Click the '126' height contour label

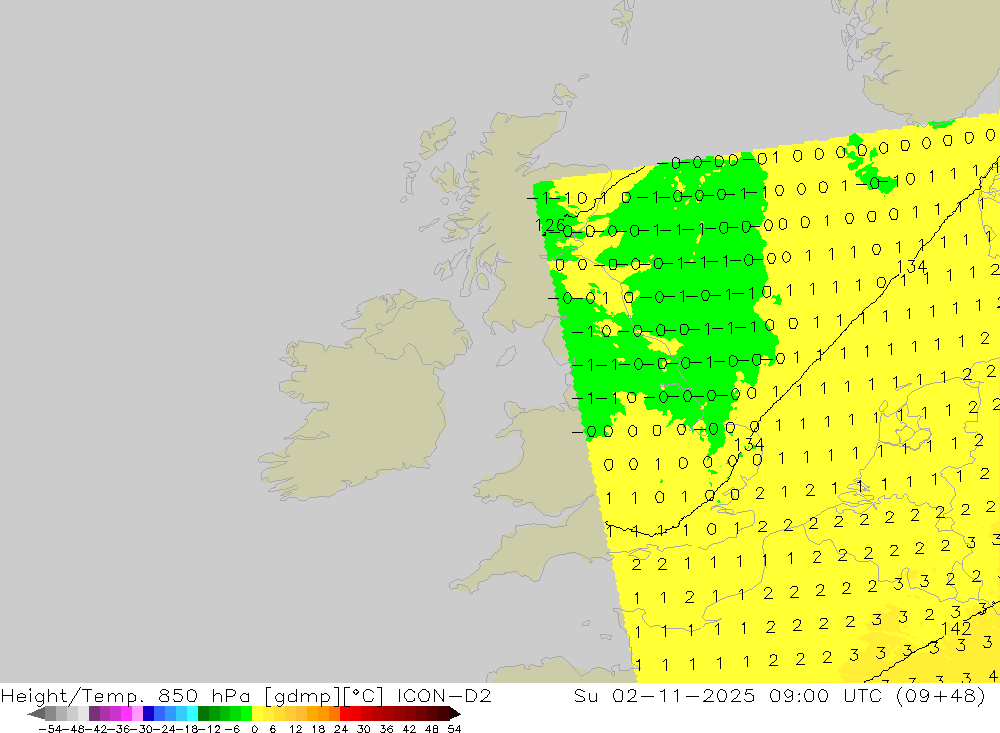[550, 225]
